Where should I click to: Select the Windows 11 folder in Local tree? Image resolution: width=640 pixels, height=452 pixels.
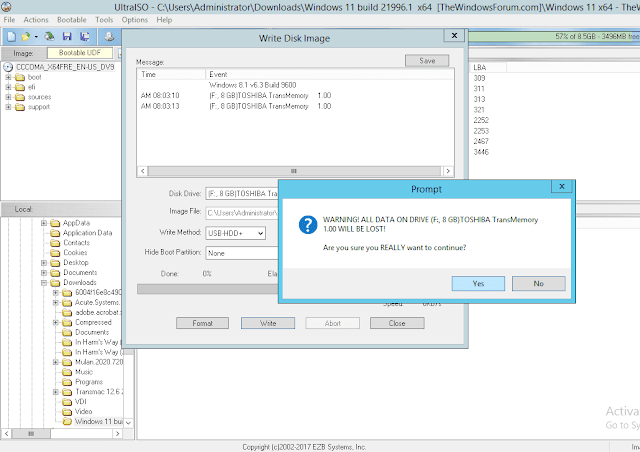(x=99, y=421)
